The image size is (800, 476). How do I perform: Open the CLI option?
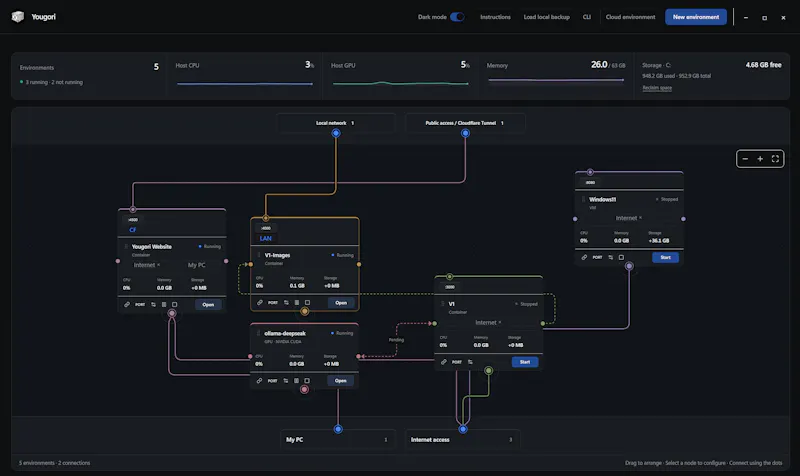[587, 17]
